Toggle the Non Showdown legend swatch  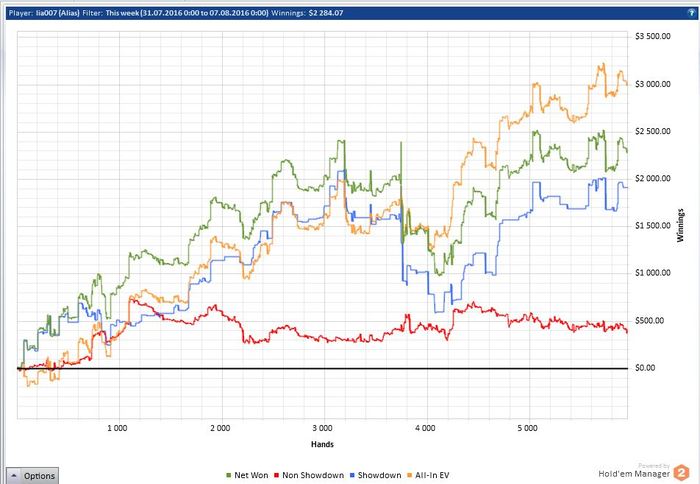(276, 476)
